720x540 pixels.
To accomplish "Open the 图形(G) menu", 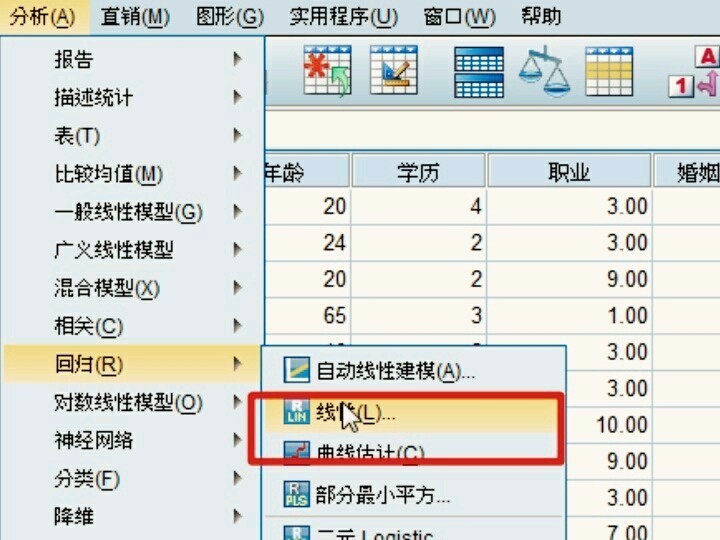I will point(230,17).
